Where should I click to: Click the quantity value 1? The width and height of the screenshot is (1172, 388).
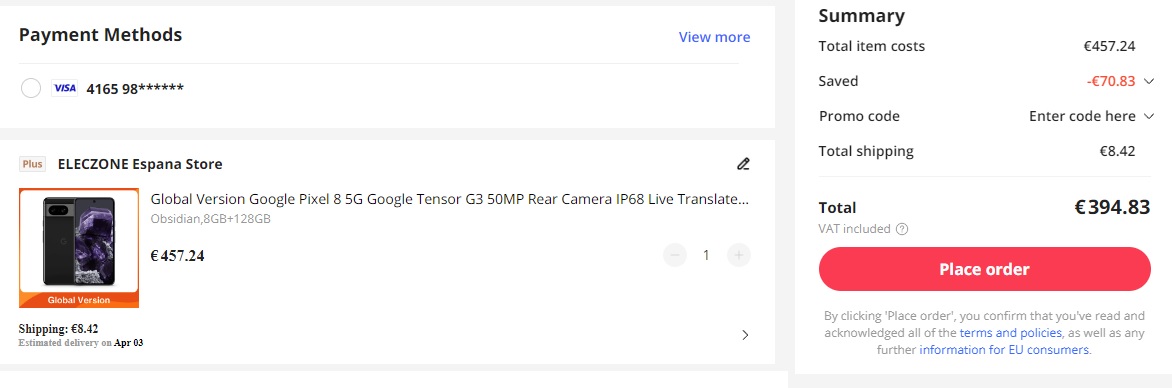[706, 256]
